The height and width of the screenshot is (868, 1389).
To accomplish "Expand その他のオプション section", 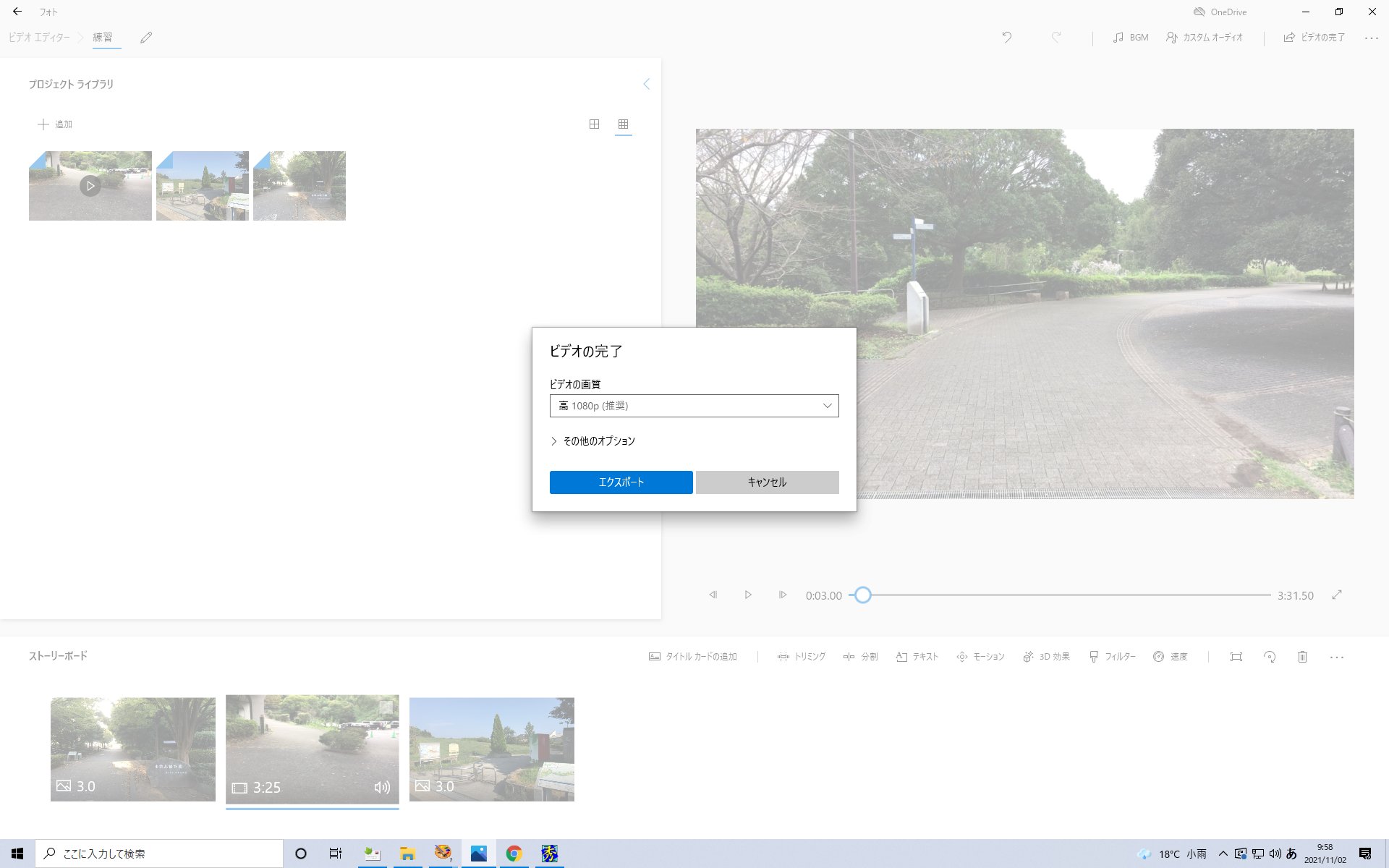I will [592, 441].
